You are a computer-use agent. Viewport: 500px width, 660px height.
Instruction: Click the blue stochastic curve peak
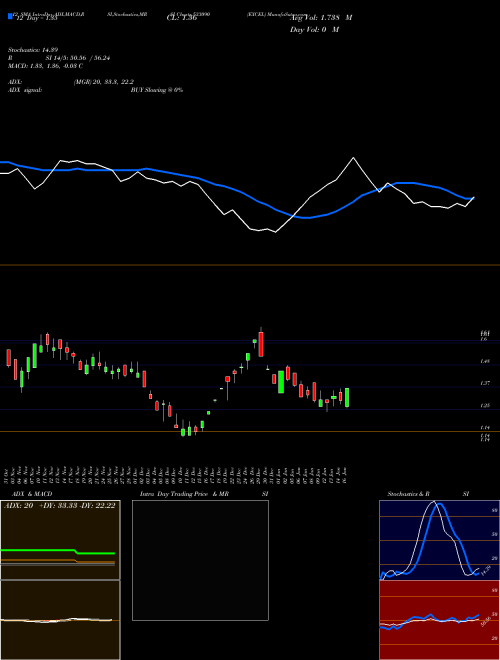point(440,504)
